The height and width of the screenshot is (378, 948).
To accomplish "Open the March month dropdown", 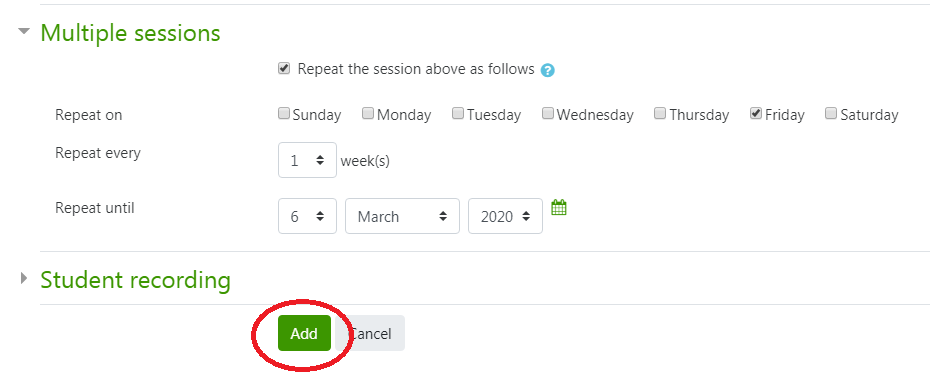I will point(402,216).
